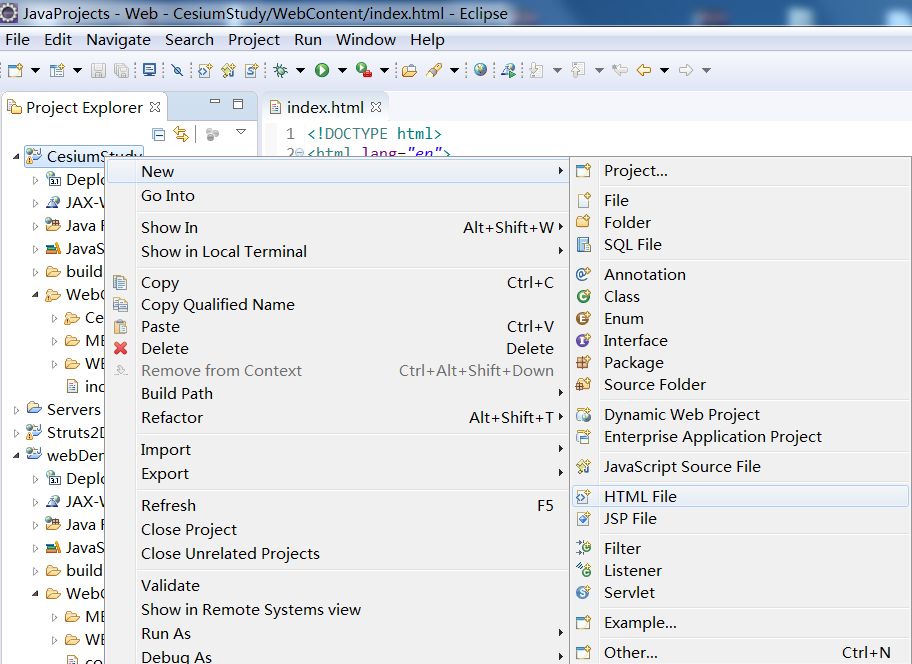Screen dimensions: 912x664
Task: Open the Window menu
Action: pyautogui.click(x=366, y=40)
